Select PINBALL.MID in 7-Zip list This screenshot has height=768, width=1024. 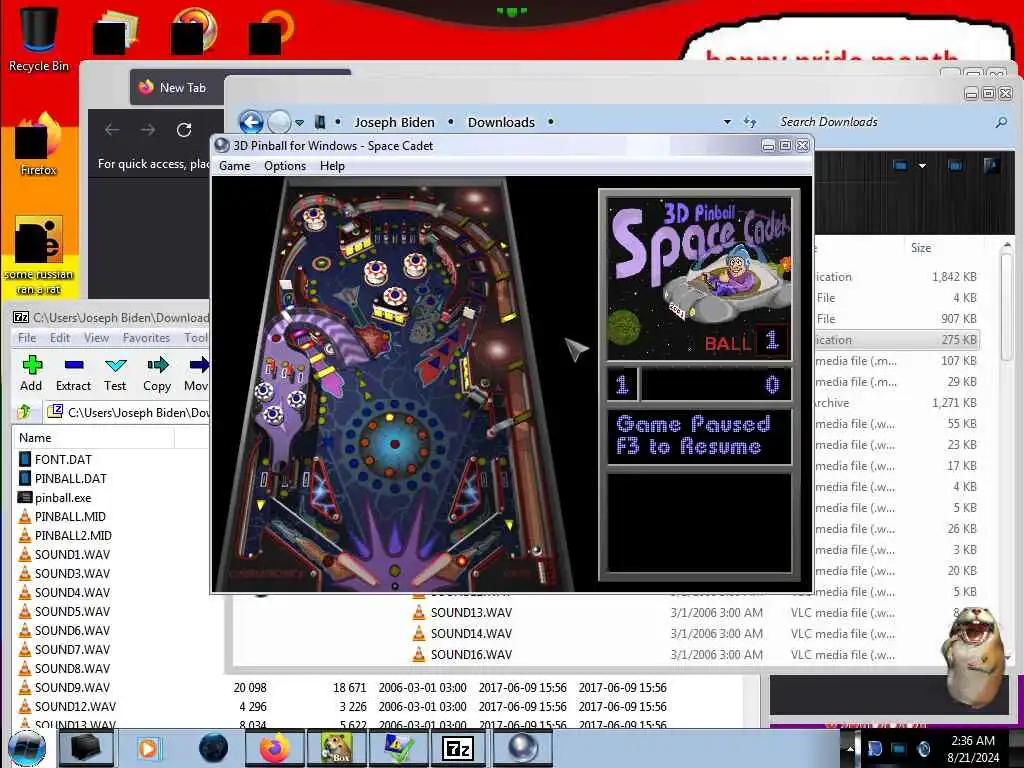pos(70,517)
